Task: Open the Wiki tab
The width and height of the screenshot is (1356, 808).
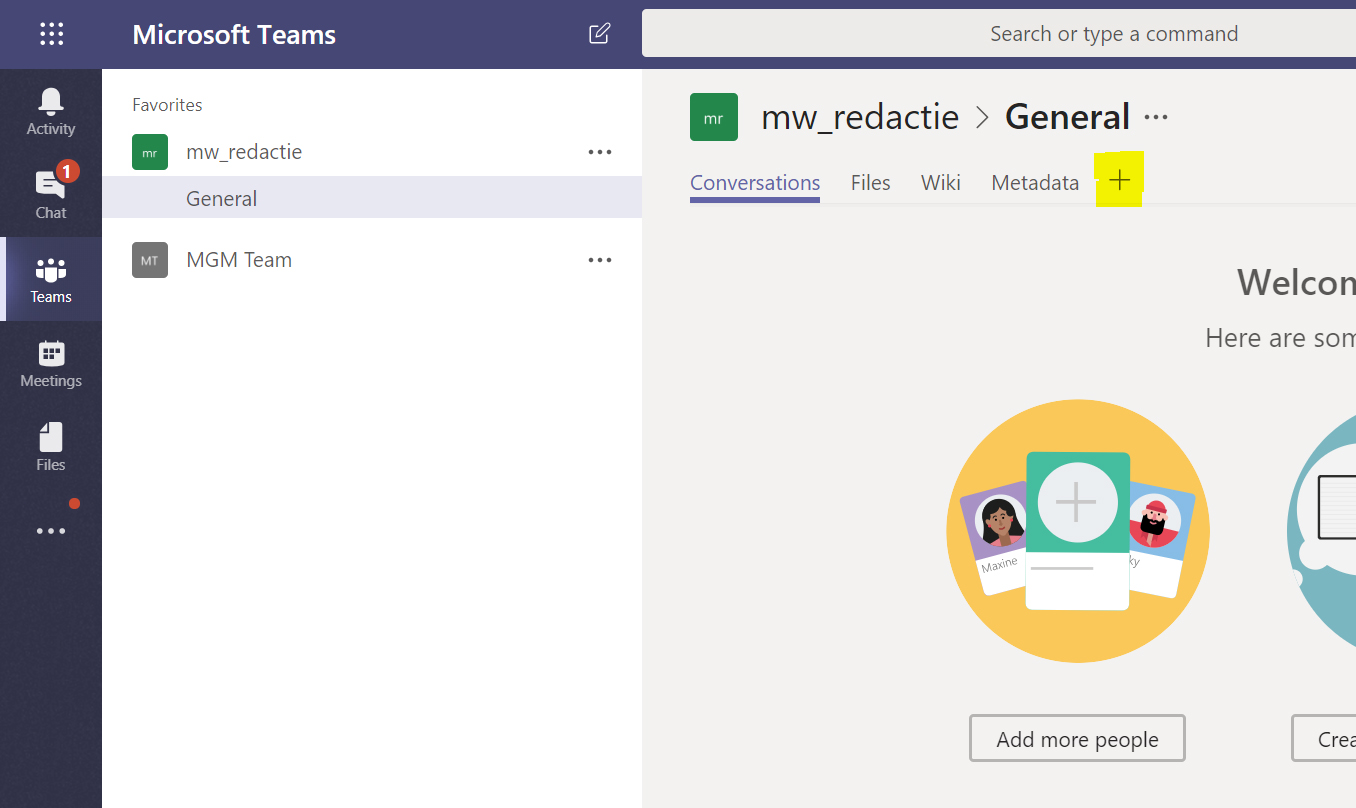Action: point(941,182)
